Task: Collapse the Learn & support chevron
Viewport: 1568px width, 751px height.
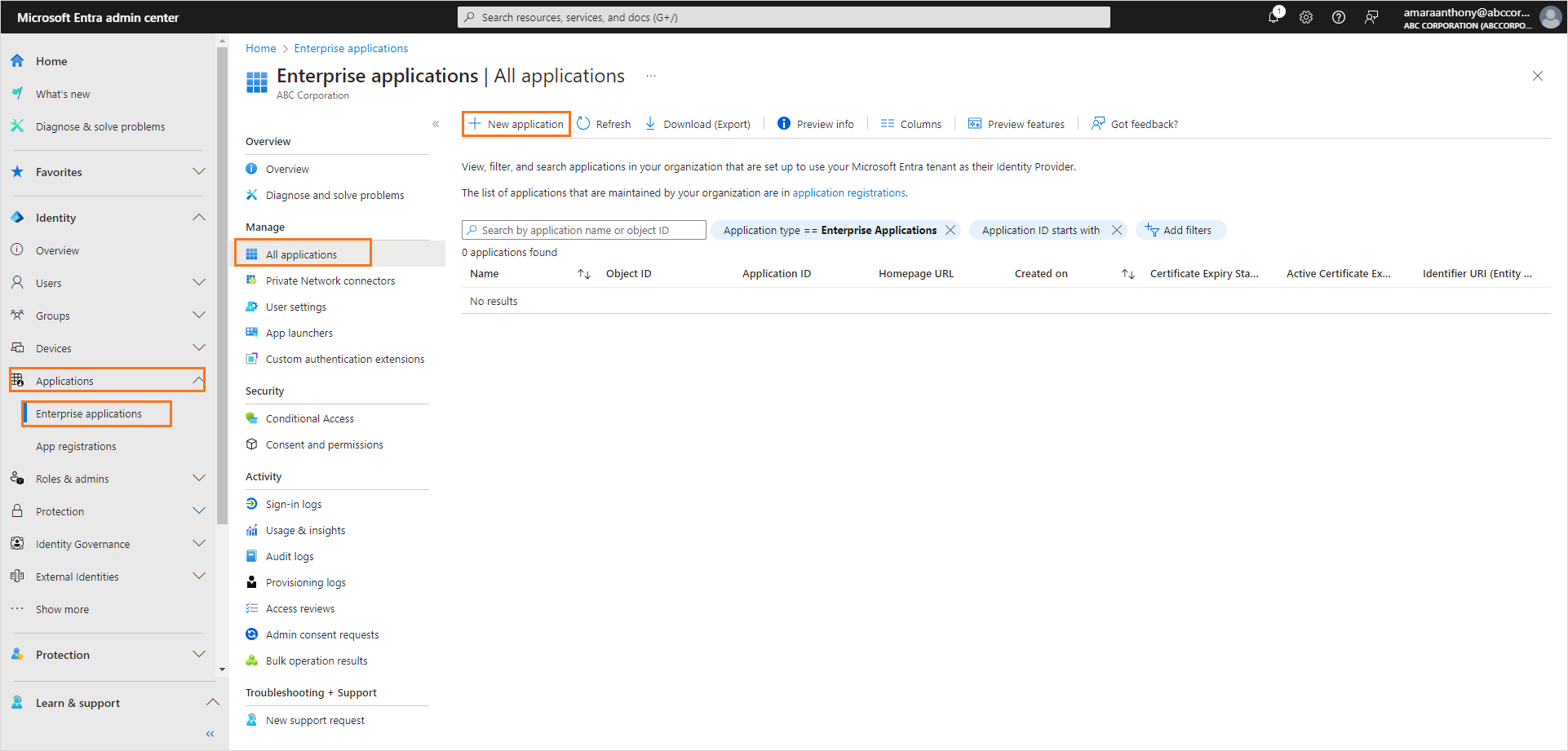Action: coord(212,702)
